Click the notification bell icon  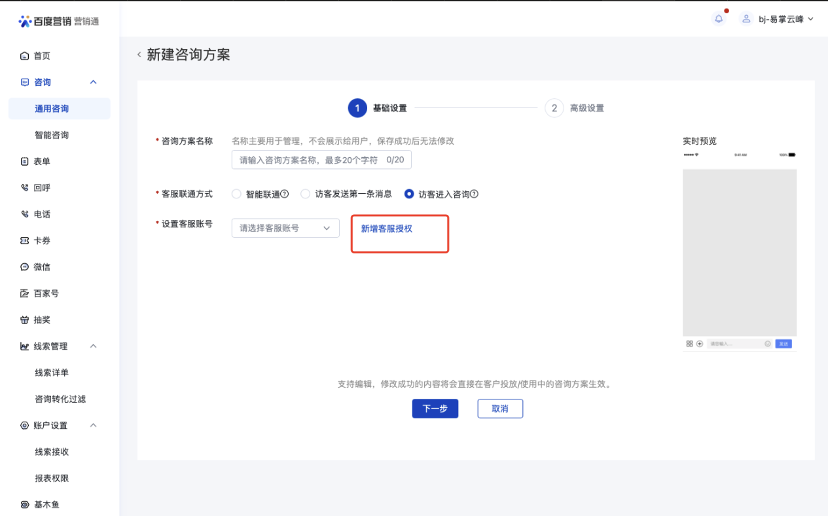[718, 19]
